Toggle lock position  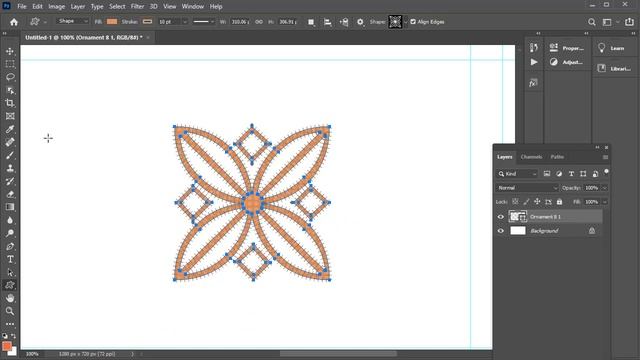(537, 202)
